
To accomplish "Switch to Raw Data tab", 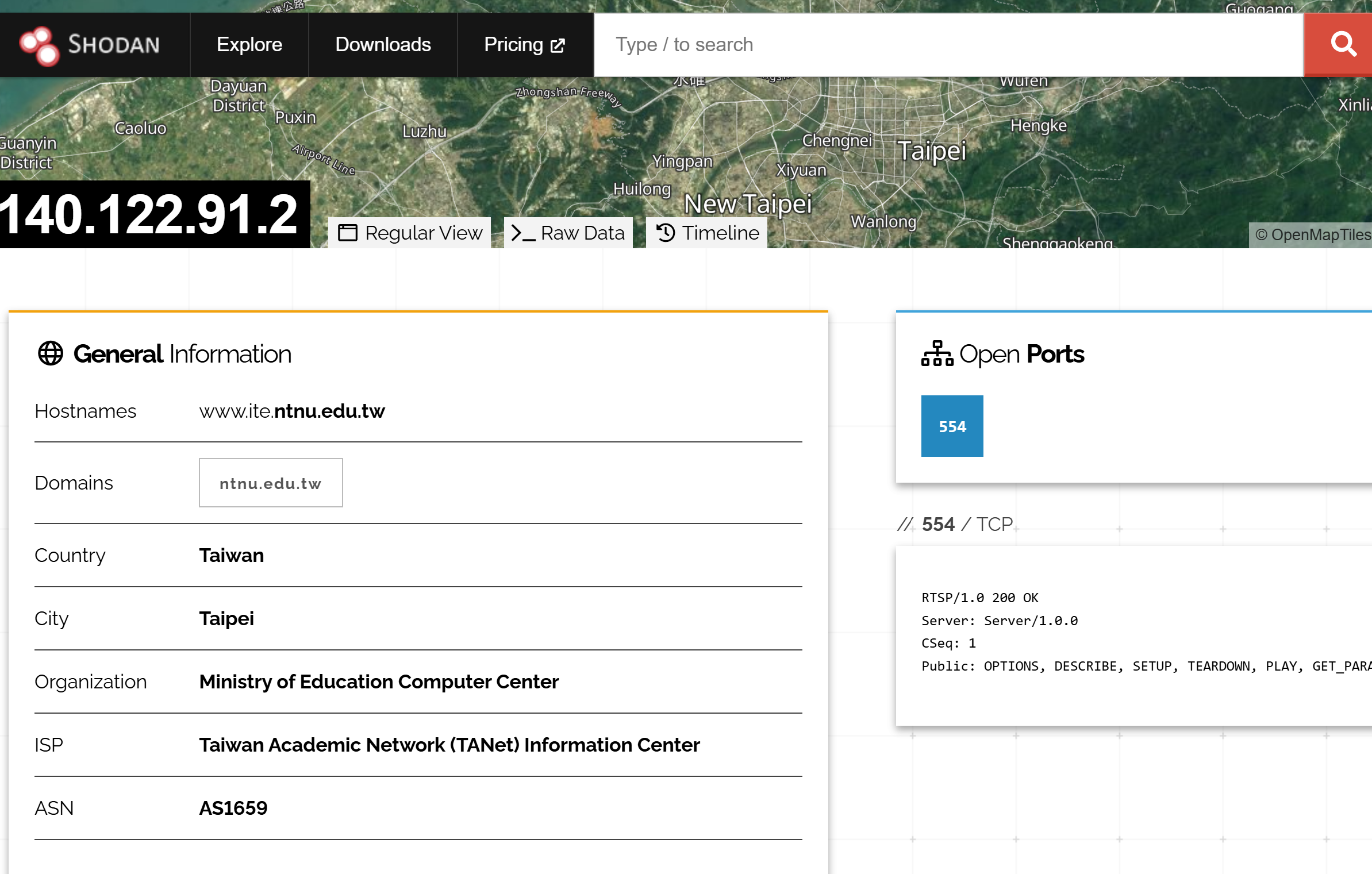I will click(568, 233).
